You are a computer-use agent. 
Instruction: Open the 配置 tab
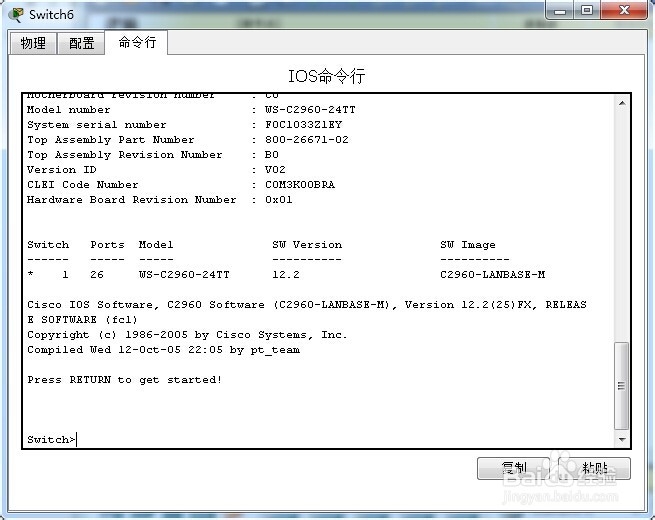pyautogui.click(x=81, y=43)
